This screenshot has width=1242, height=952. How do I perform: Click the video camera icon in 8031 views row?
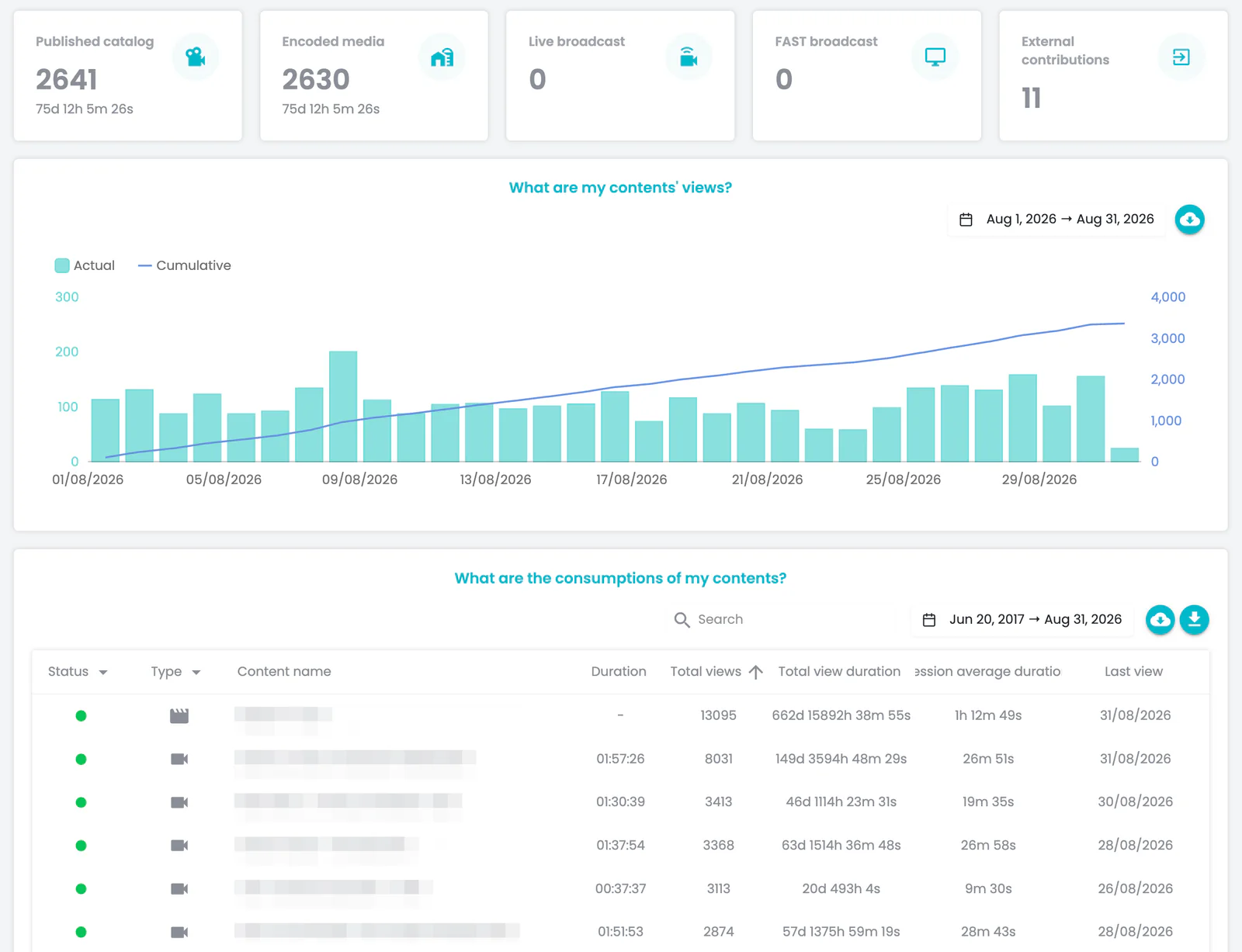[x=179, y=759]
